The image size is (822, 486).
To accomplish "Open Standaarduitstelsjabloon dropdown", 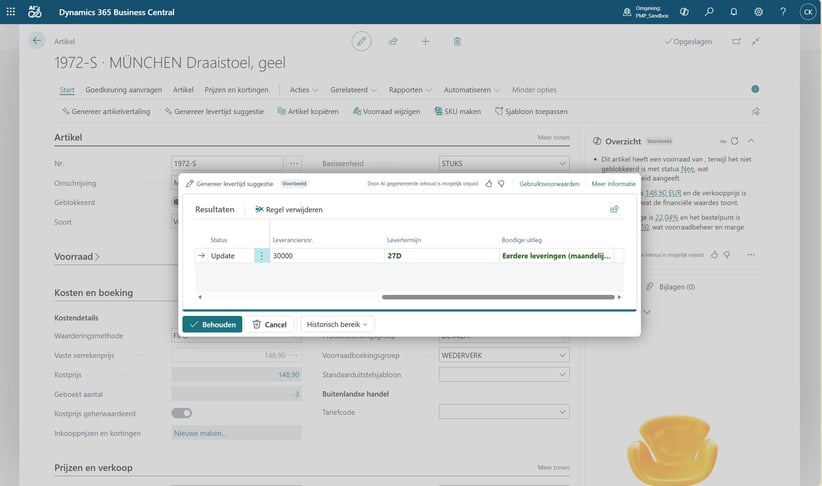I will 562,374.
